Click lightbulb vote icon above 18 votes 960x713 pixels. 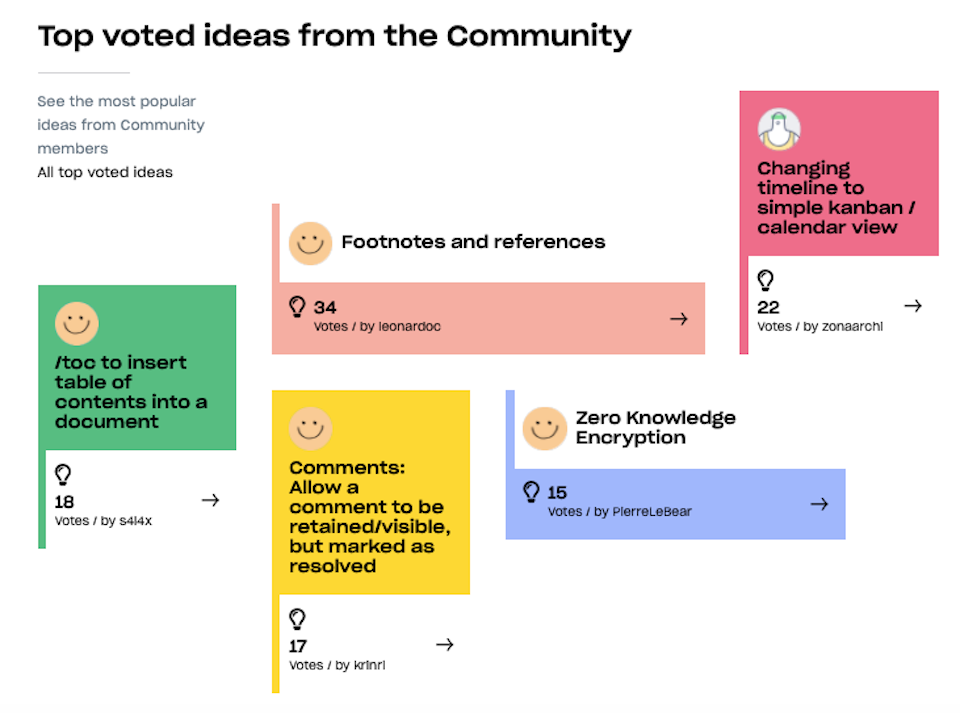point(63,475)
